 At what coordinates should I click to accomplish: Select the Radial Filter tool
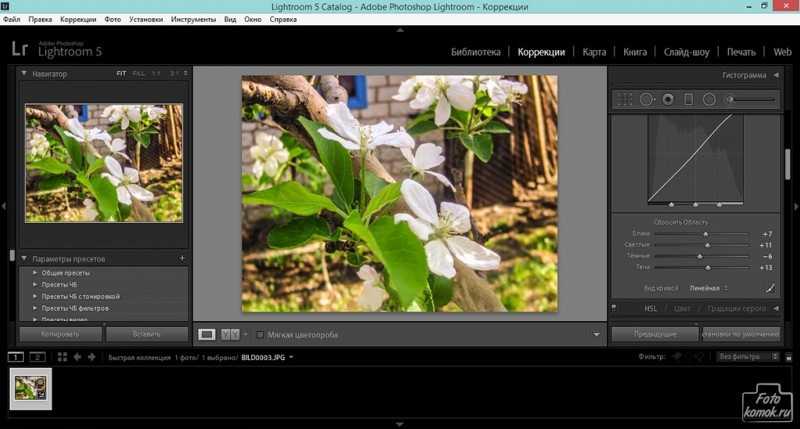pyautogui.click(x=709, y=99)
